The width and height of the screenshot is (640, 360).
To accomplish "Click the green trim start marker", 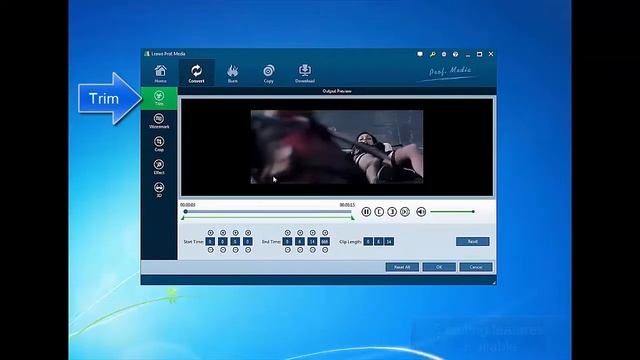I will 183,219.
